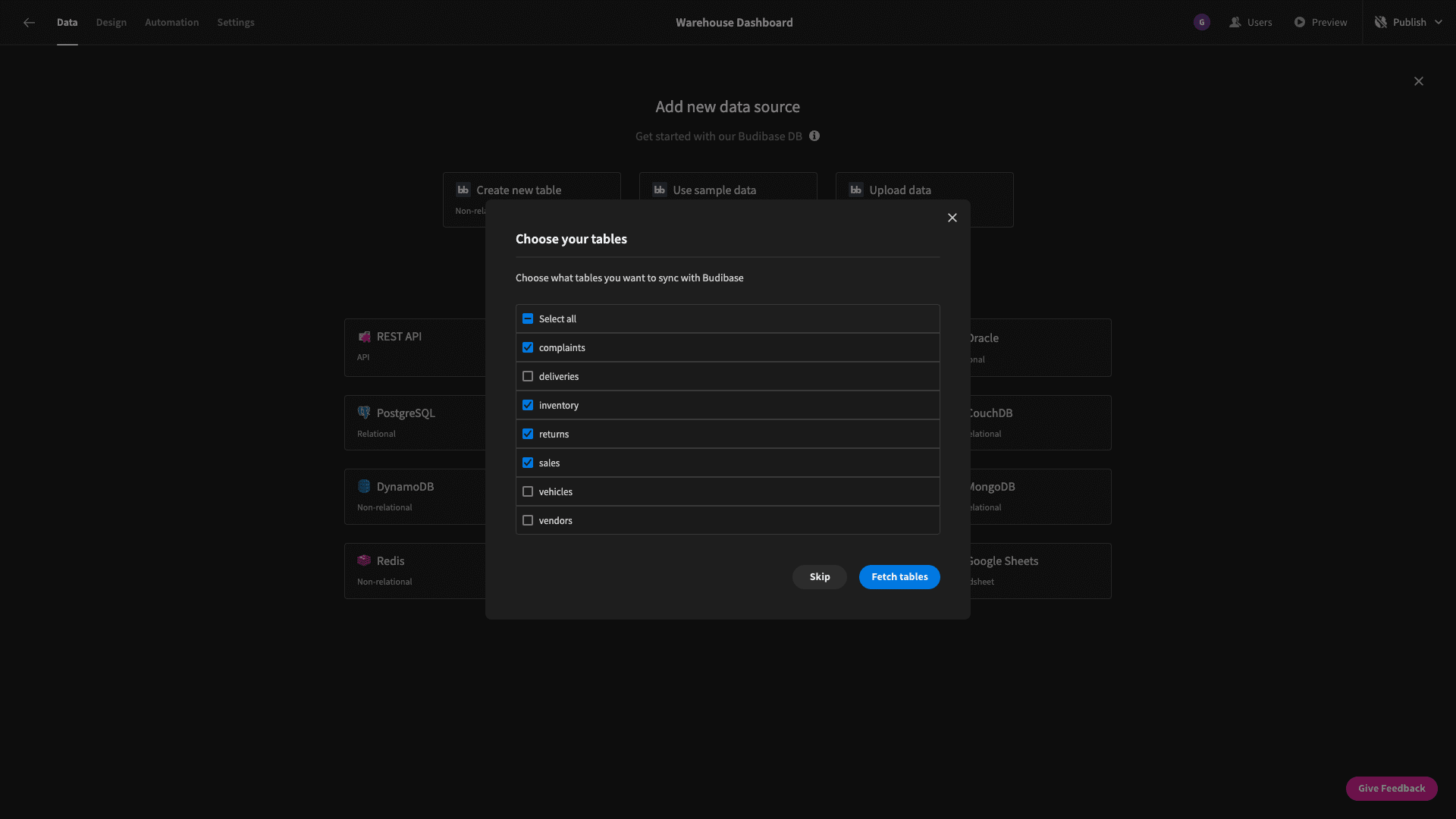Select the MongoDB data source card
Screen dimensions: 1456x819
[1041, 497]
